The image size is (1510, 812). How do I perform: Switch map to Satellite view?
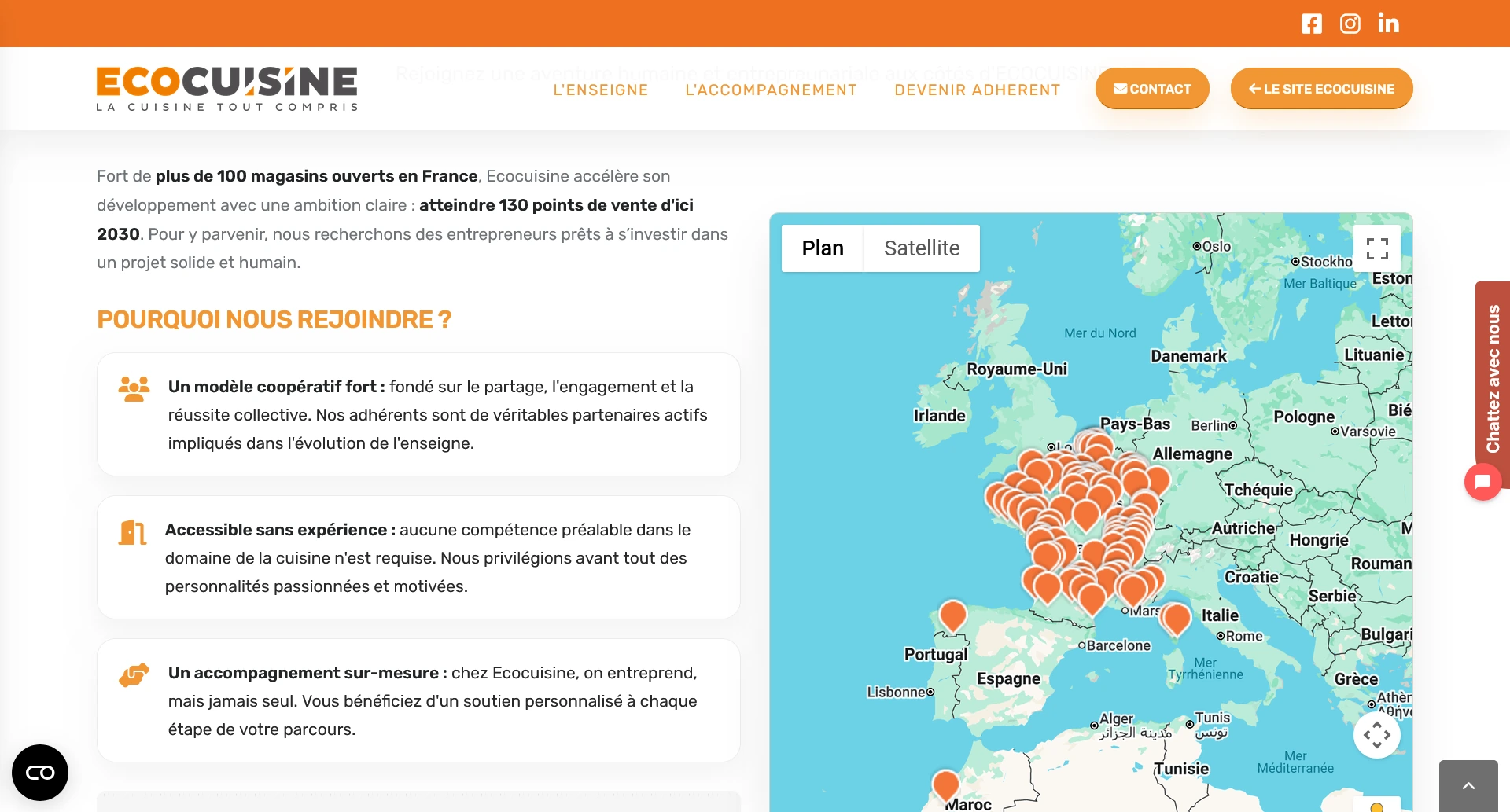point(922,248)
